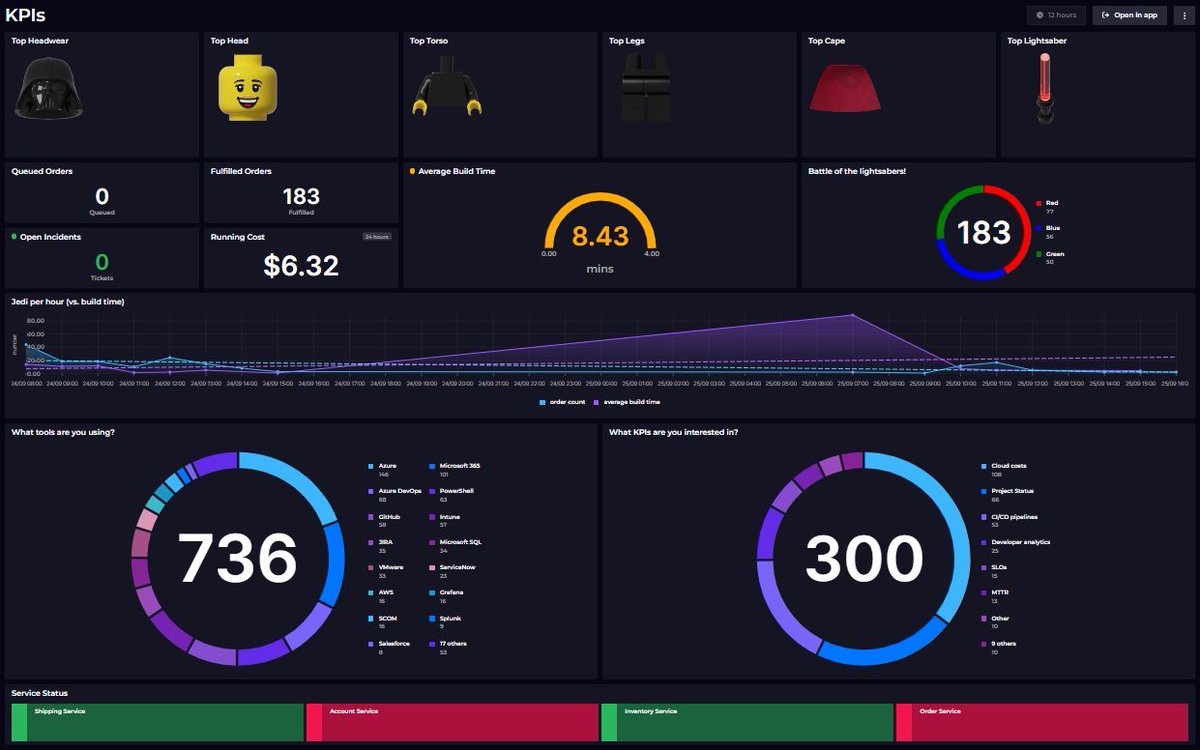Select the Splunk legend entry
The image size is (1200, 750).
click(x=445, y=622)
